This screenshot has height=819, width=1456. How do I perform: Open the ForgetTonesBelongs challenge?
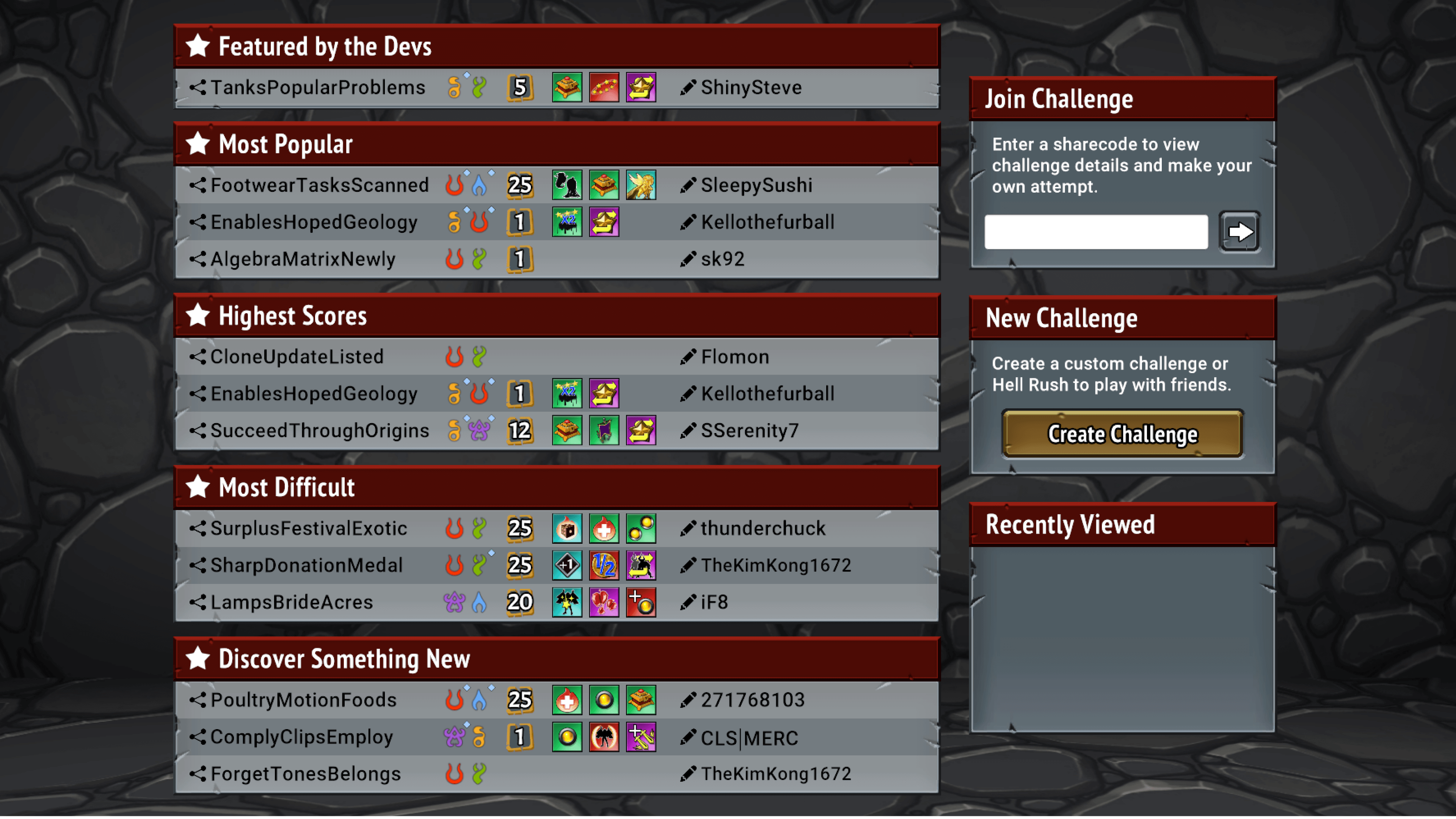pyautogui.click(x=557, y=774)
